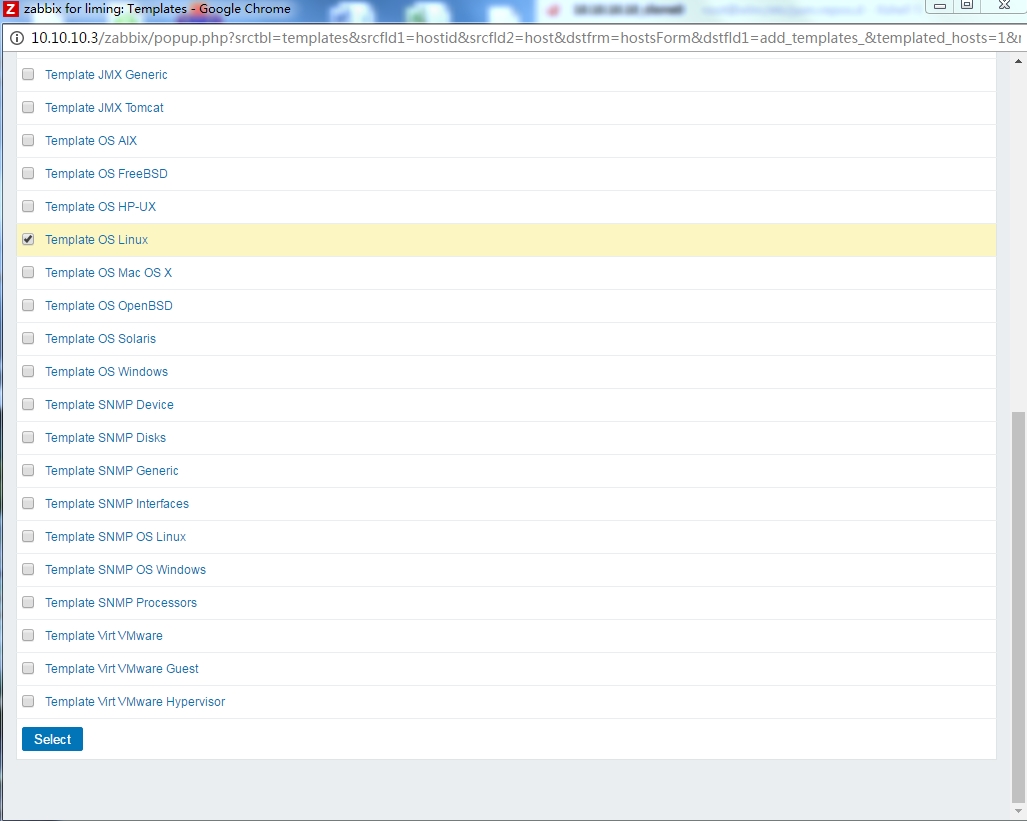Open the Template JMX Generic link

point(106,75)
